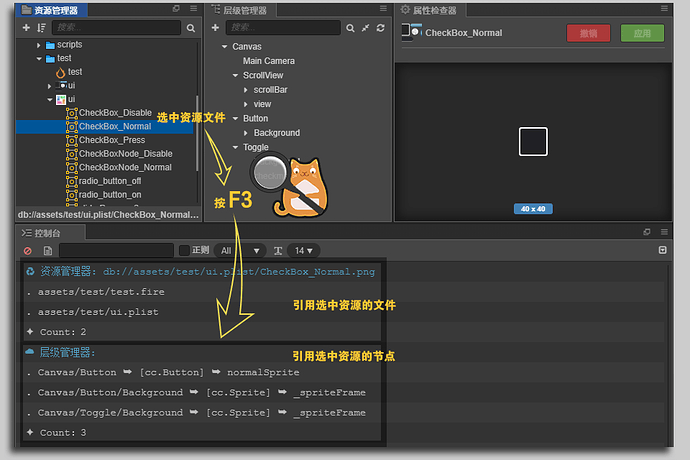Click the red revert button

(588, 33)
